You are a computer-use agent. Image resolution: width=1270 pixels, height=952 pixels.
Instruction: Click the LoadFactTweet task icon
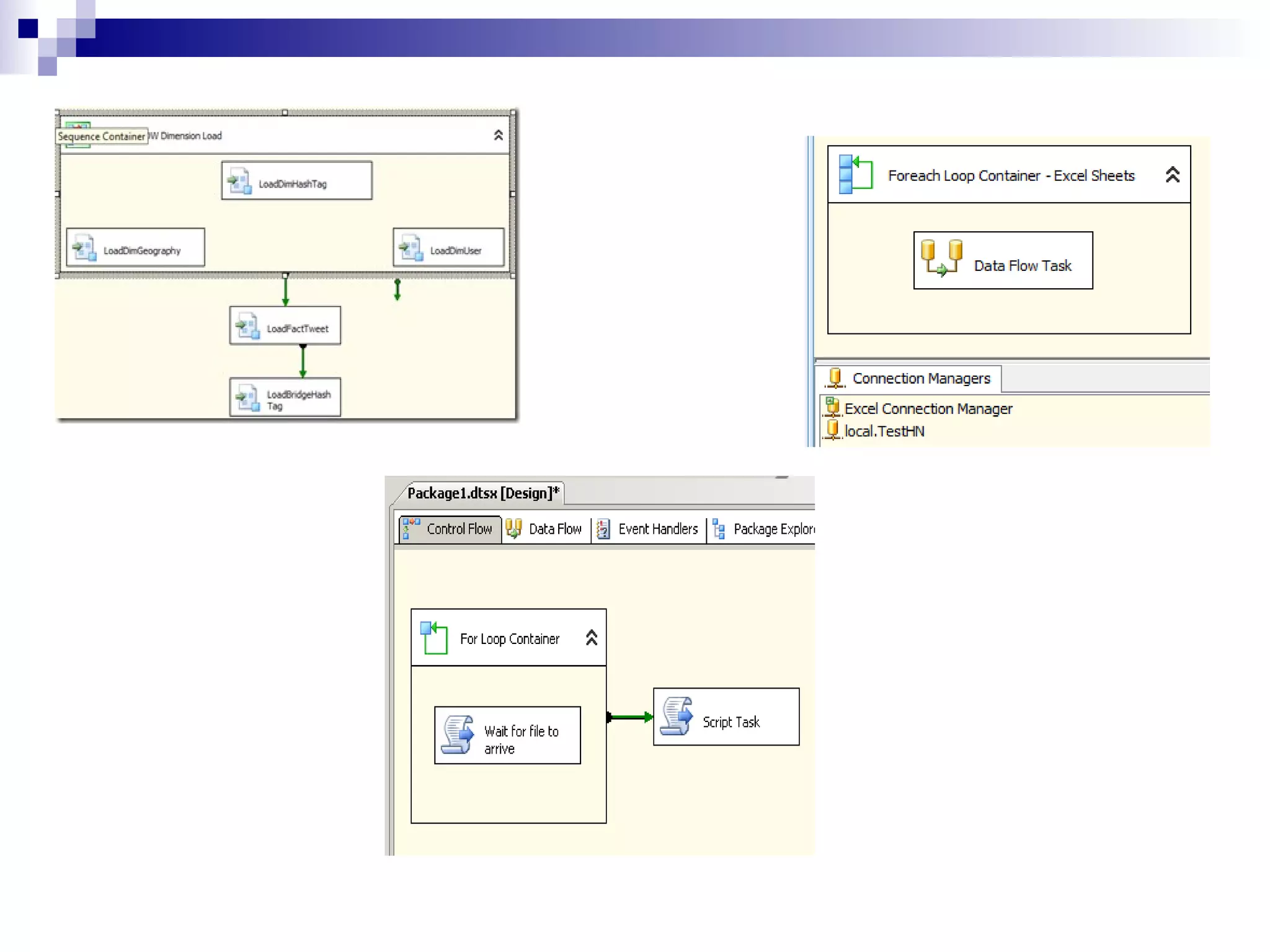point(247,326)
